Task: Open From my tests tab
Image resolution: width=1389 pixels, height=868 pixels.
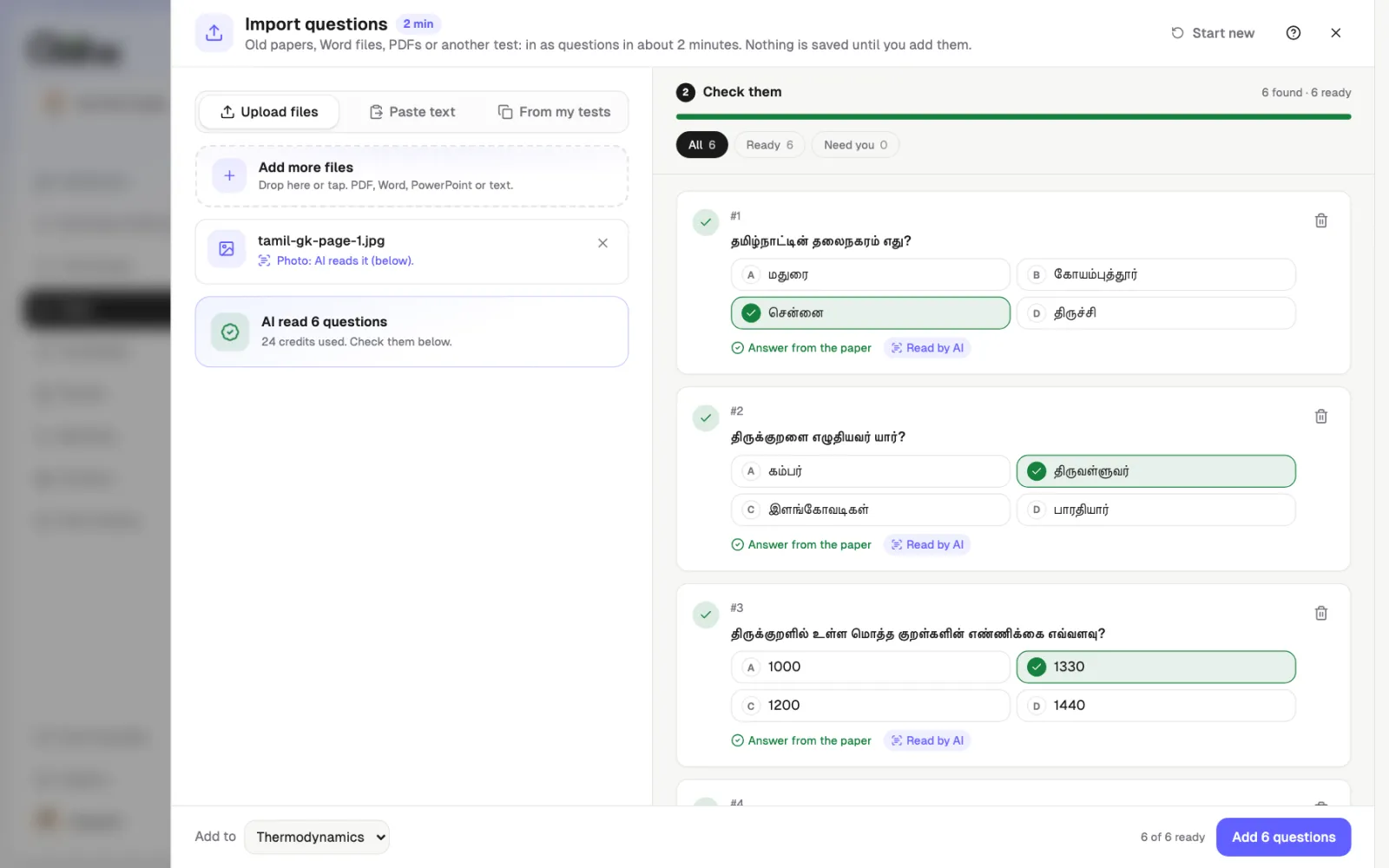Action: [554, 112]
